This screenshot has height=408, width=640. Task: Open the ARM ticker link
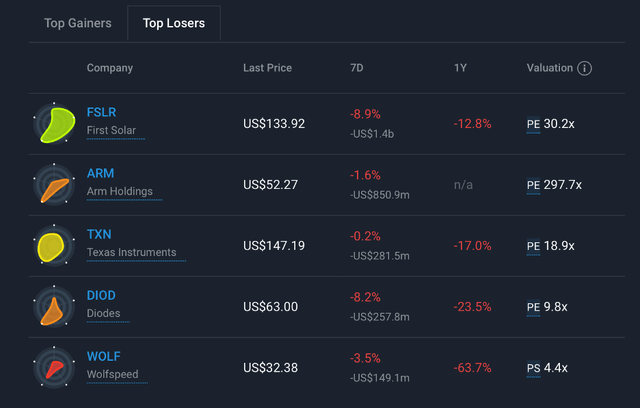click(101, 173)
